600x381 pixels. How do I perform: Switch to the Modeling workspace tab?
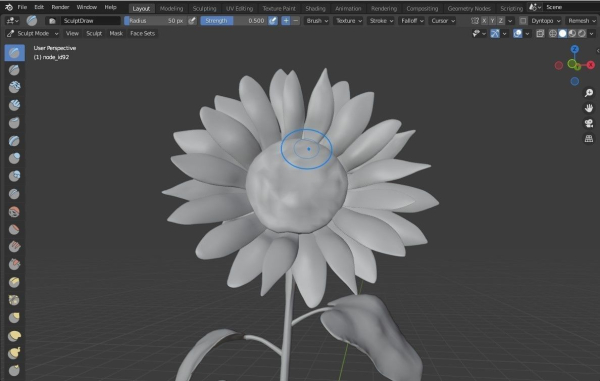pos(171,8)
